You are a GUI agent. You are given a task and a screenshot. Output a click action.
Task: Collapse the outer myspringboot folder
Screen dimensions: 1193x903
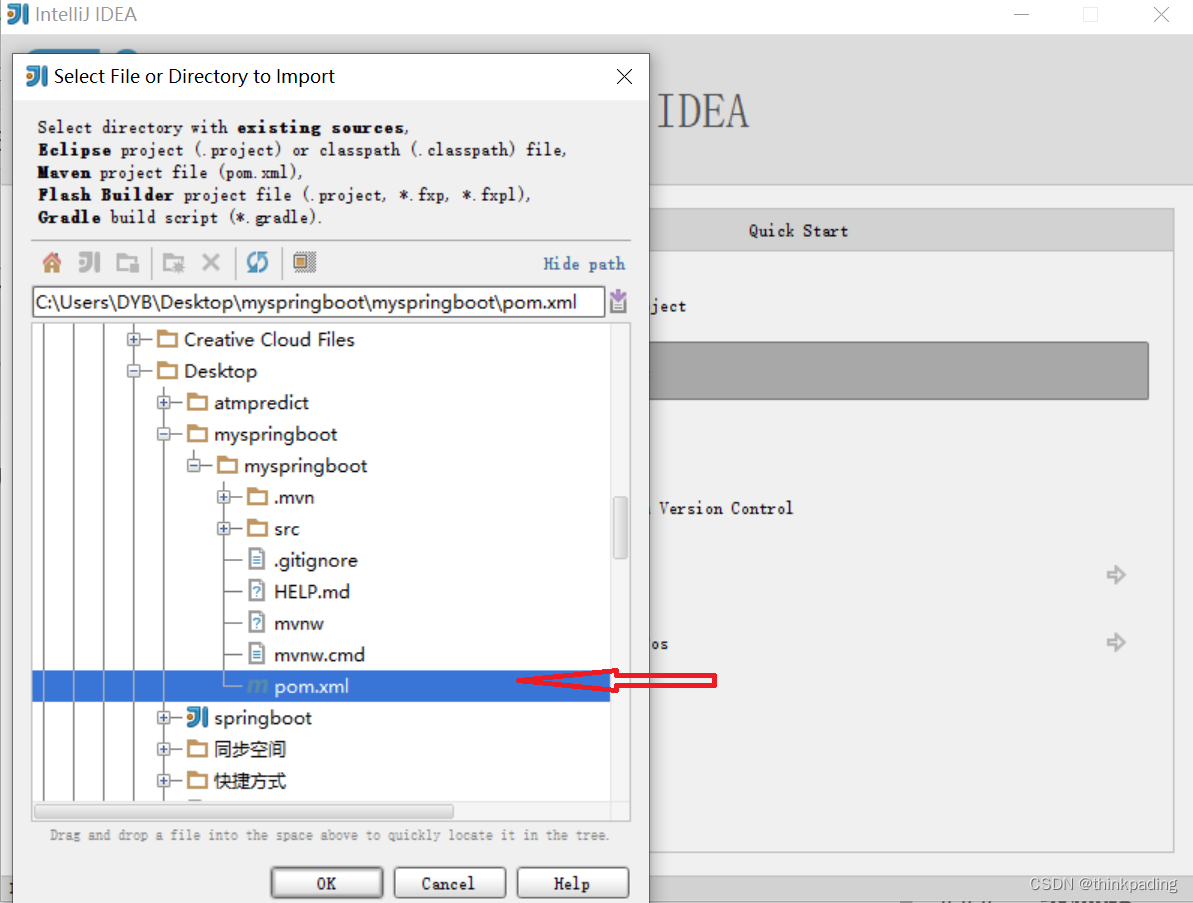point(164,434)
